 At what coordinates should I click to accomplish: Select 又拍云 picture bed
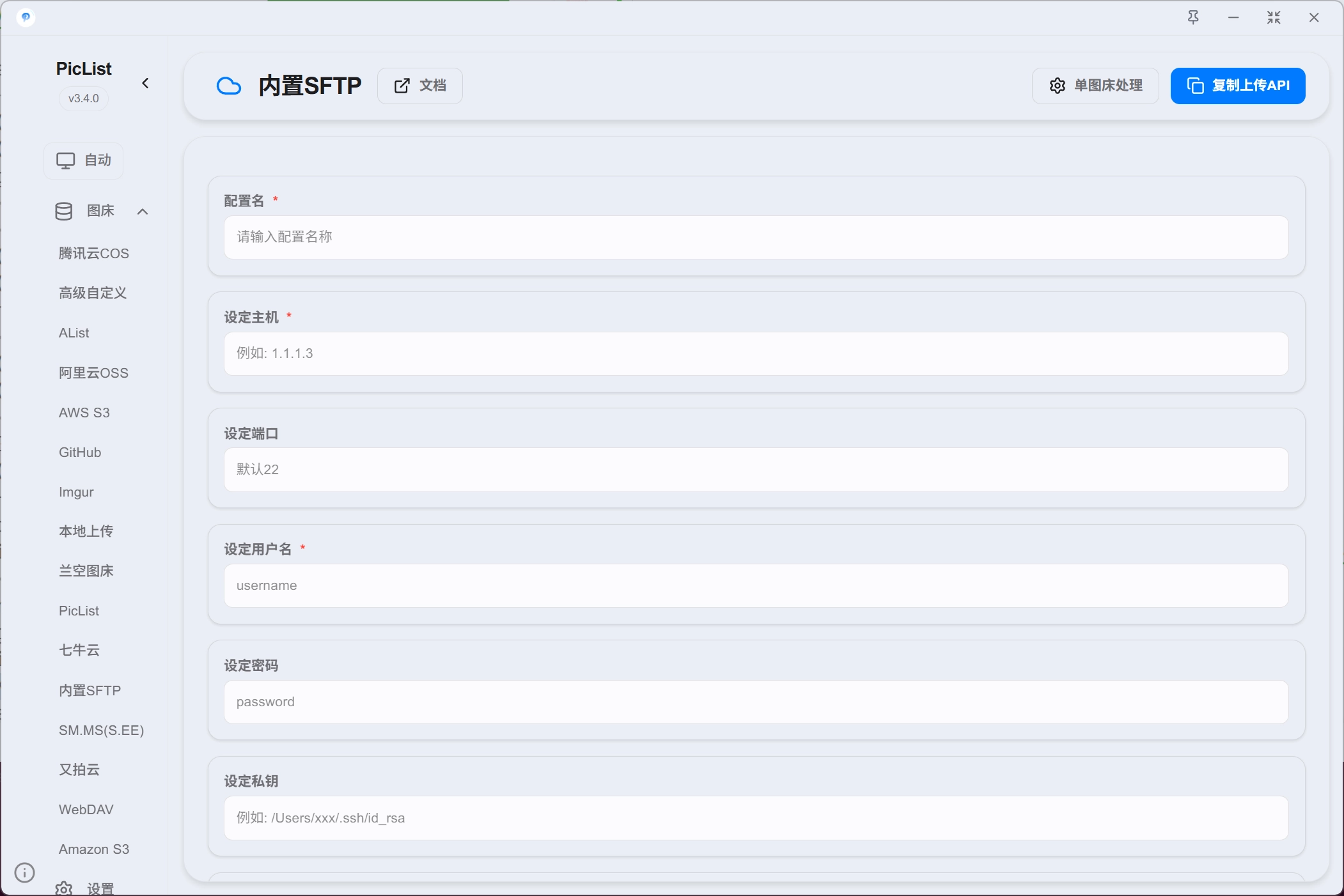click(79, 769)
